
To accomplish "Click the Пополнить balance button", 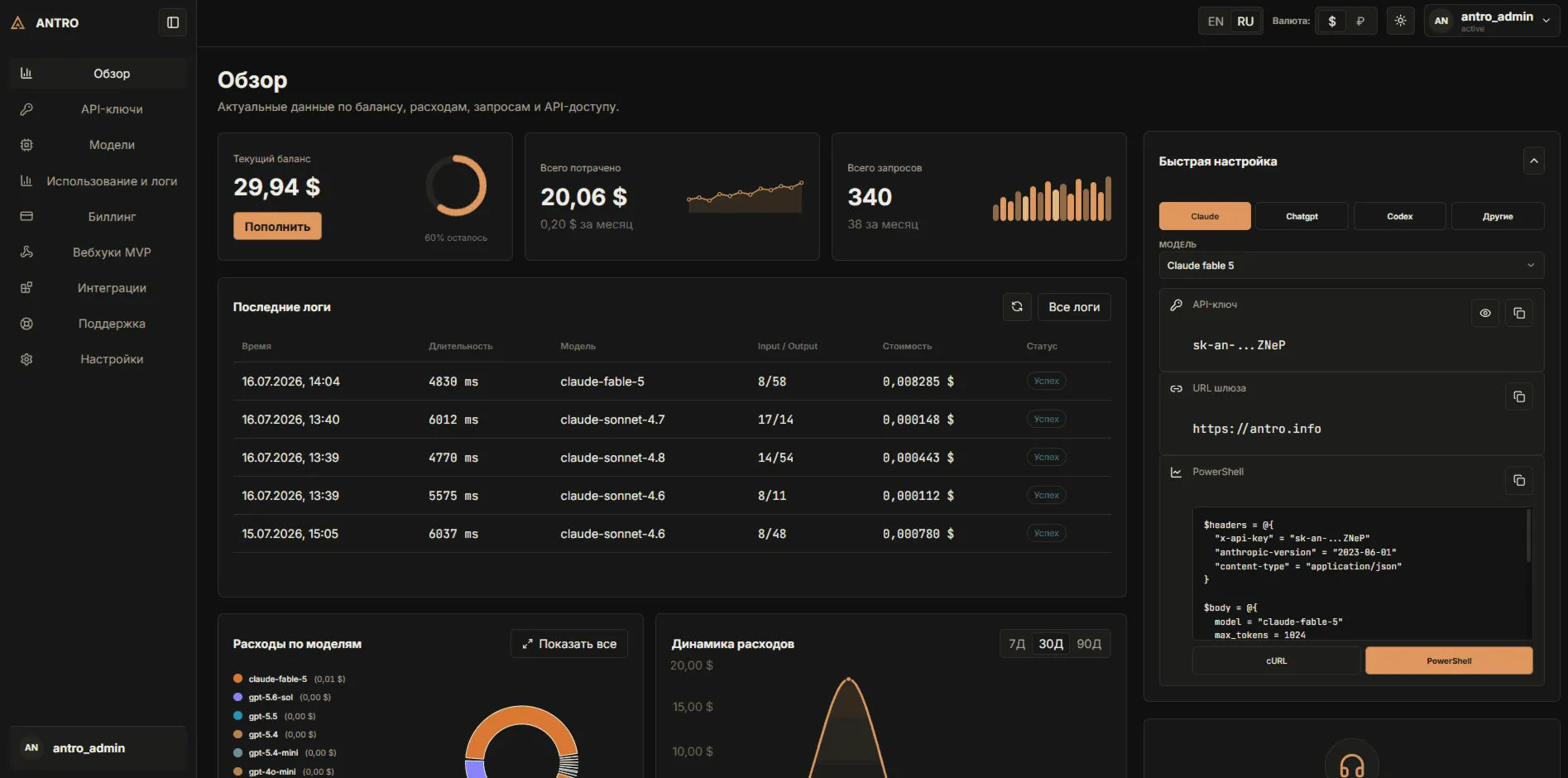I will point(277,226).
